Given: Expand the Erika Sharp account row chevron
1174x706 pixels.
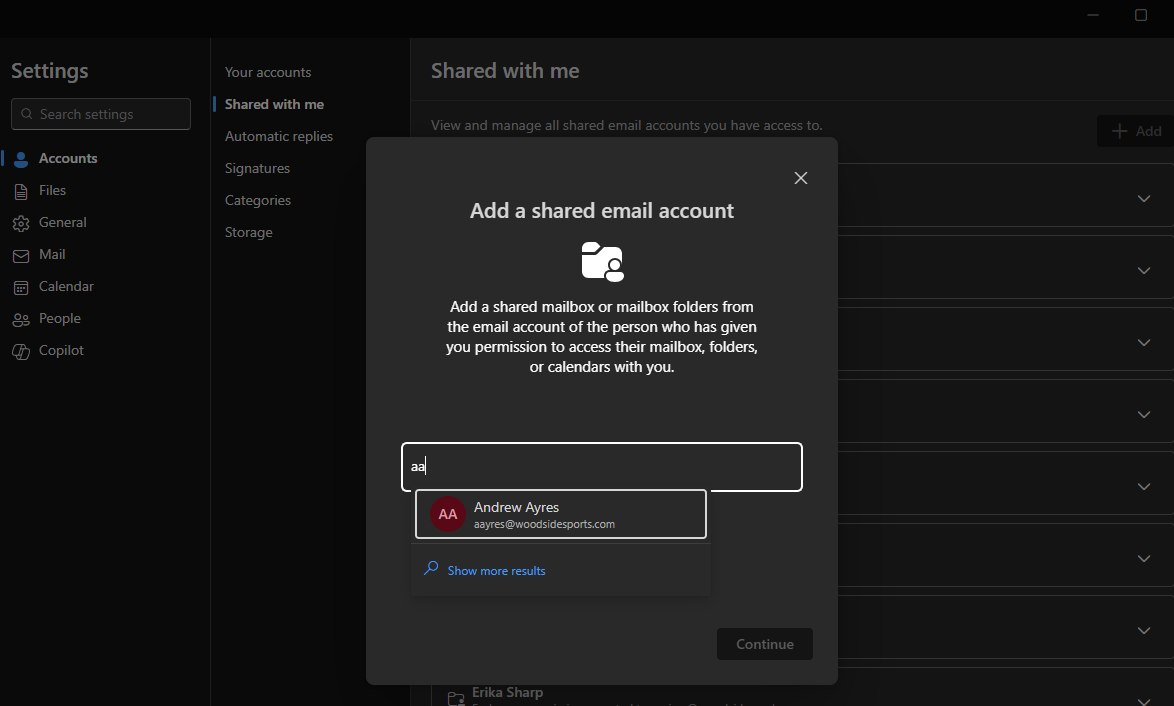Looking at the screenshot, I should tap(1144, 700).
